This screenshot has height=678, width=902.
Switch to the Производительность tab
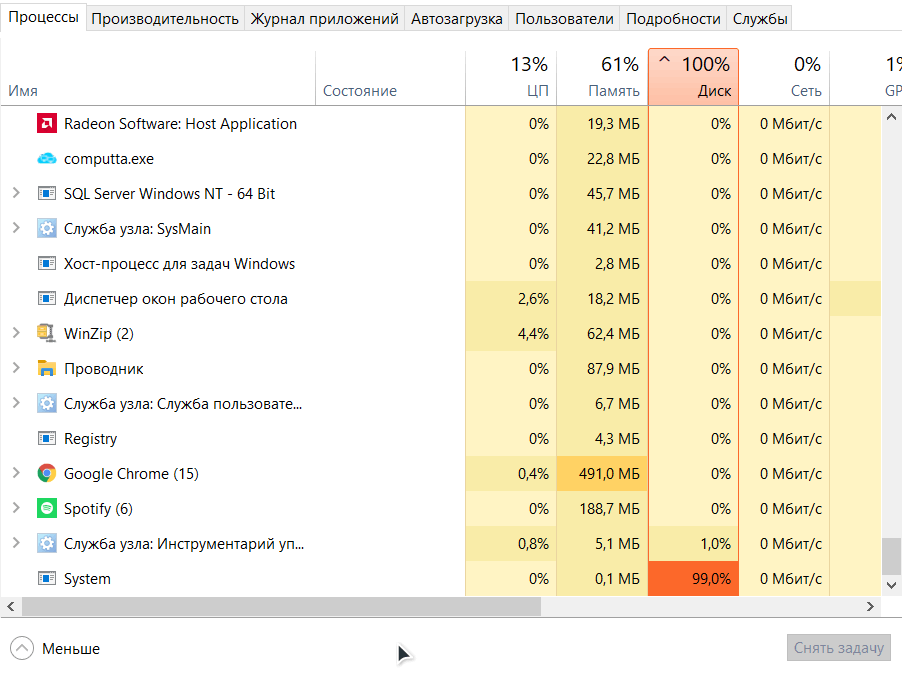[x=165, y=18]
